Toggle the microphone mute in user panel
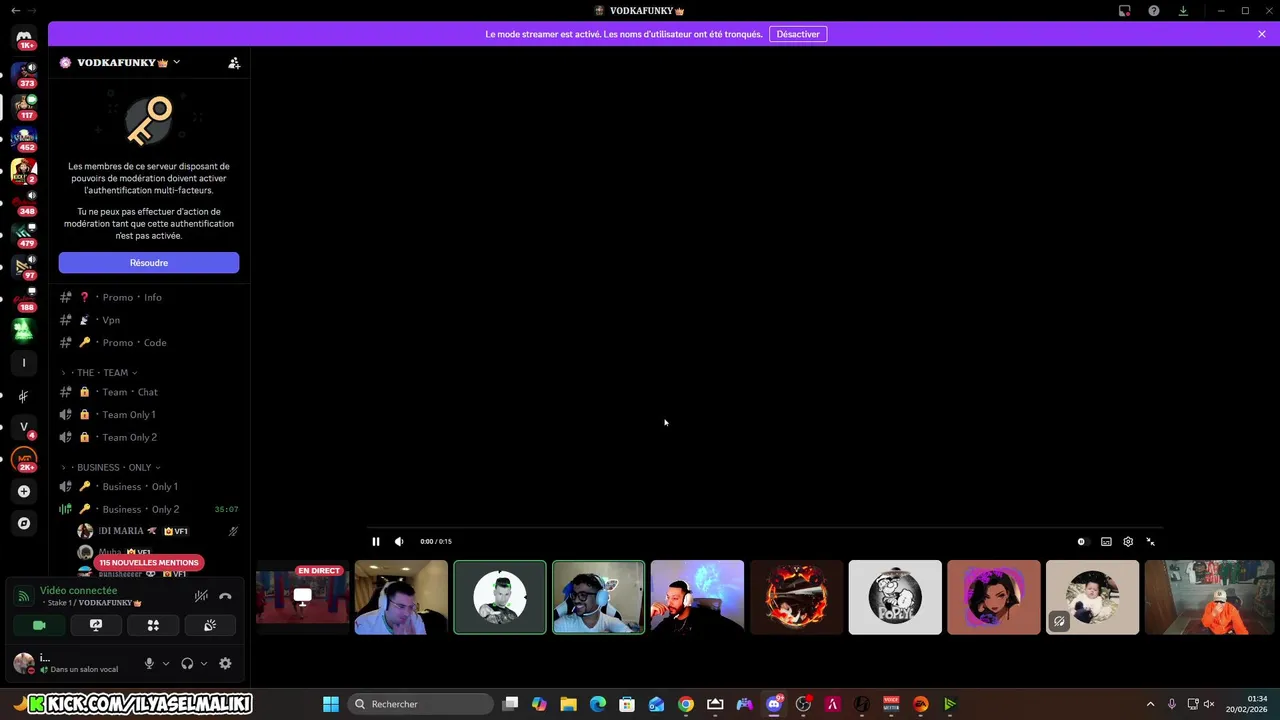The width and height of the screenshot is (1280, 720). [x=149, y=663]
